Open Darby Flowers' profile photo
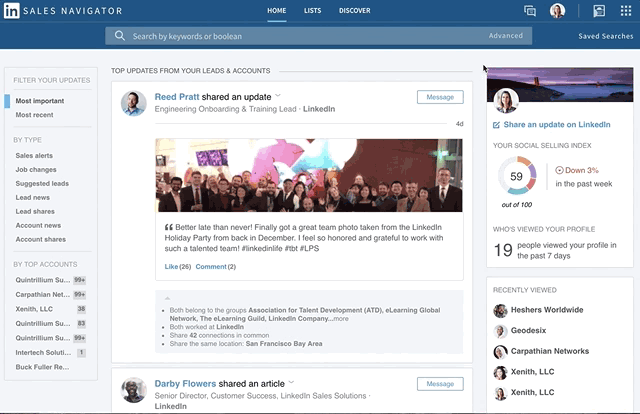 pos(133,390)
